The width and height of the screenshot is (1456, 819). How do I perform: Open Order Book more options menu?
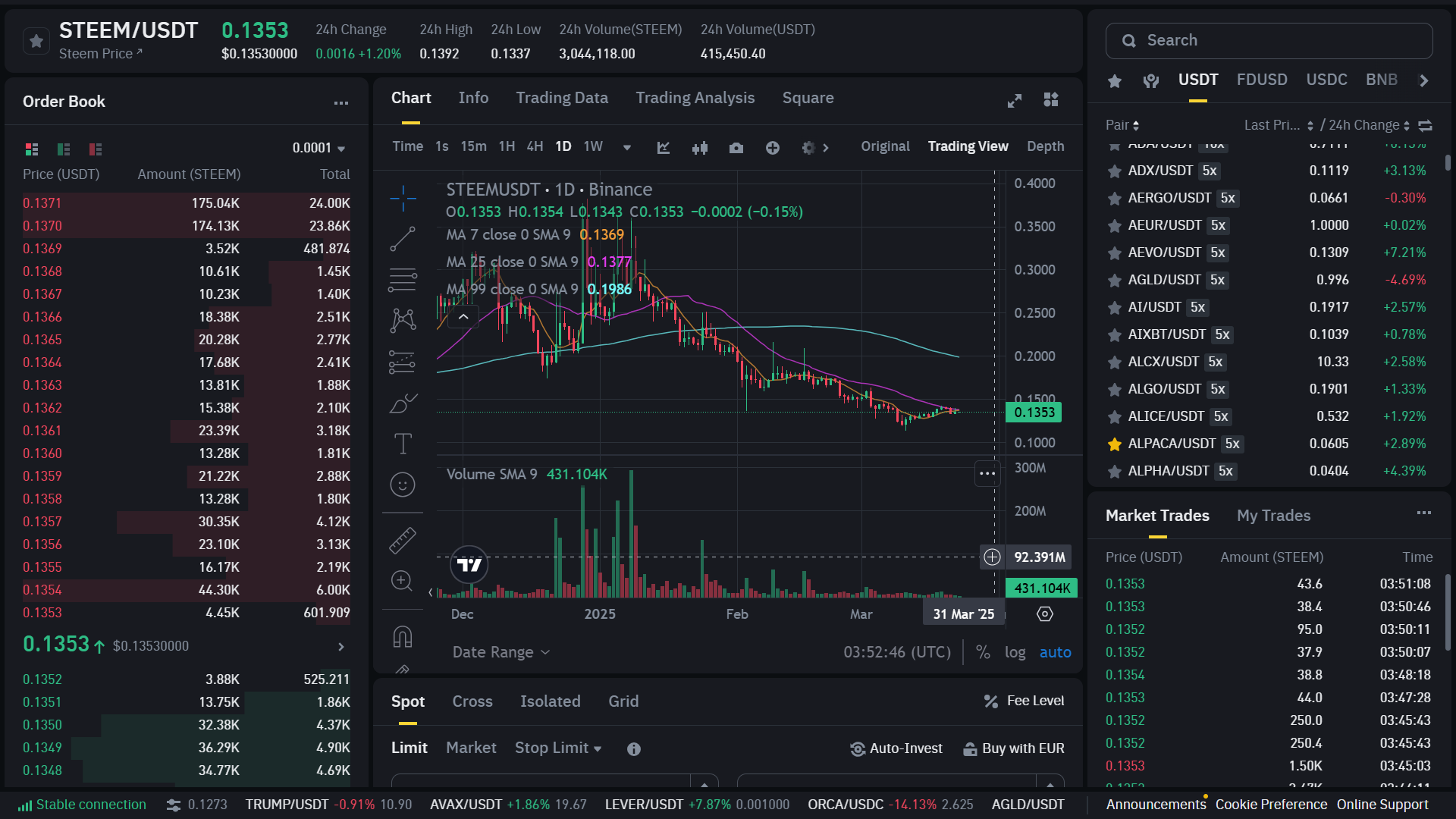pos(341,102)
